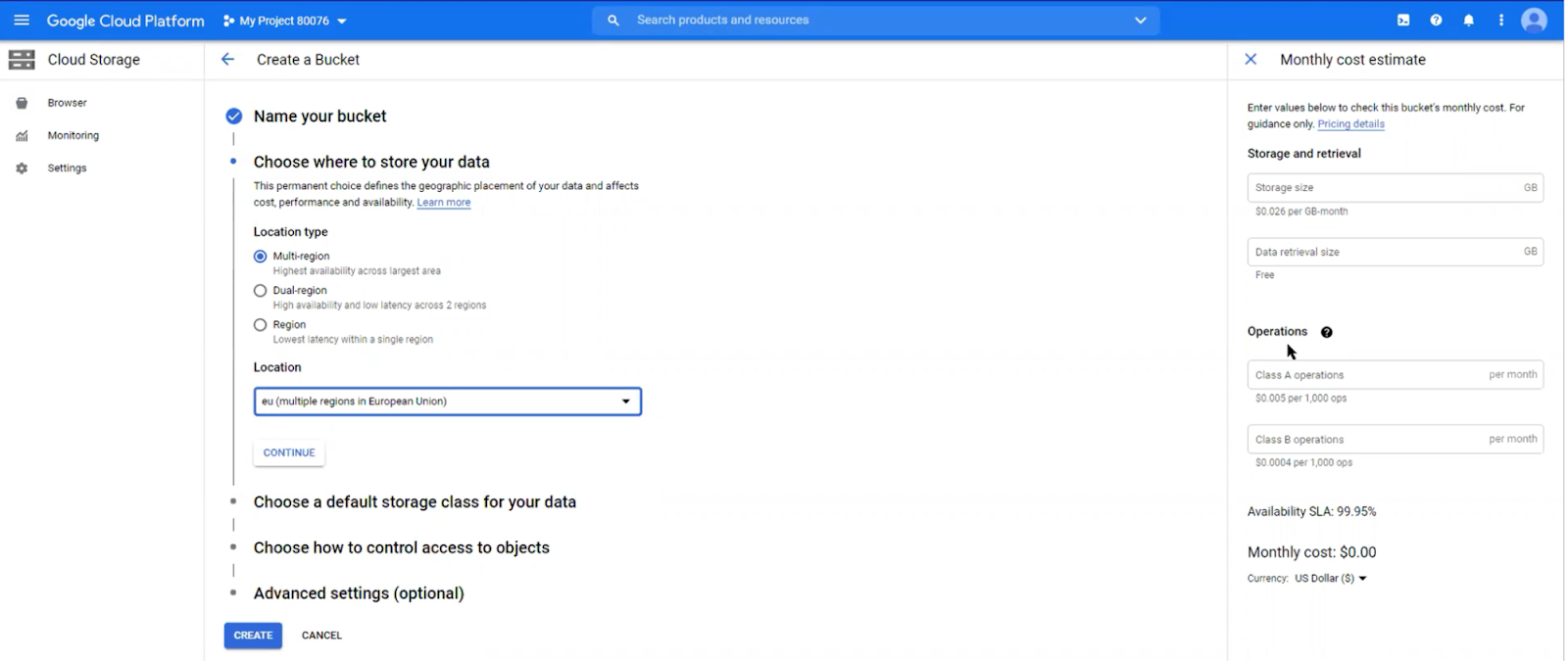
Task: Open the Location dropdown showing eu
Action: pyautogui.click(x=448, y=402)
